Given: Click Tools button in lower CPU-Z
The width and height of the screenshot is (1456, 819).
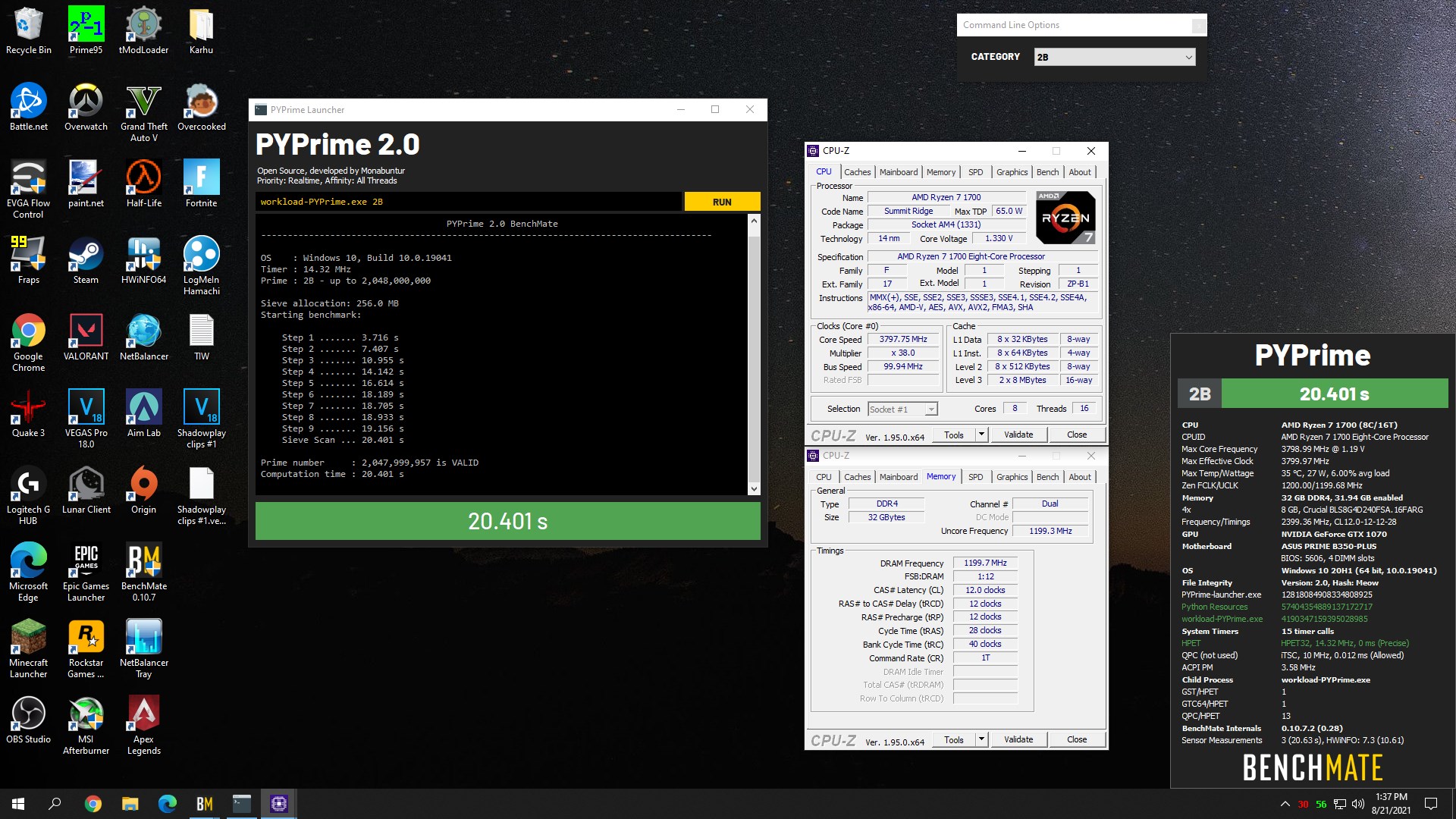Looking at the screenshot, I should tap(954, 739).
